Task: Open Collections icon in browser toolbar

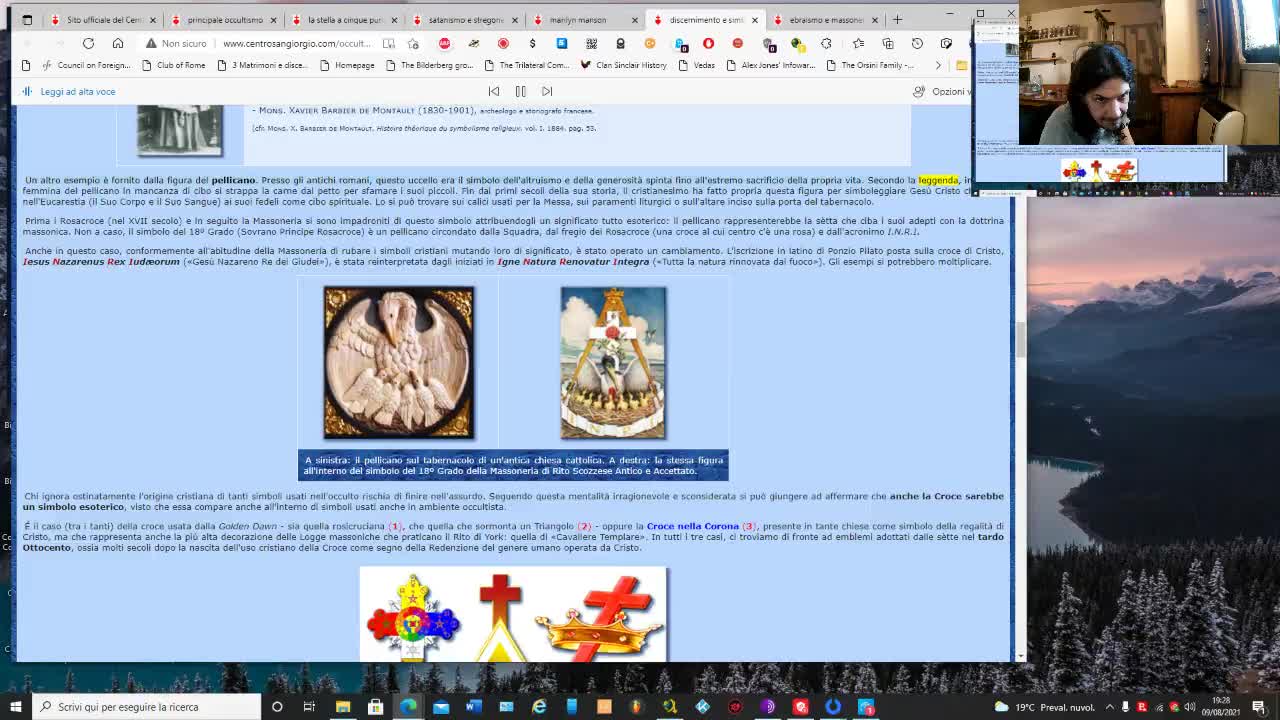Action: click(x=888, y=43)
